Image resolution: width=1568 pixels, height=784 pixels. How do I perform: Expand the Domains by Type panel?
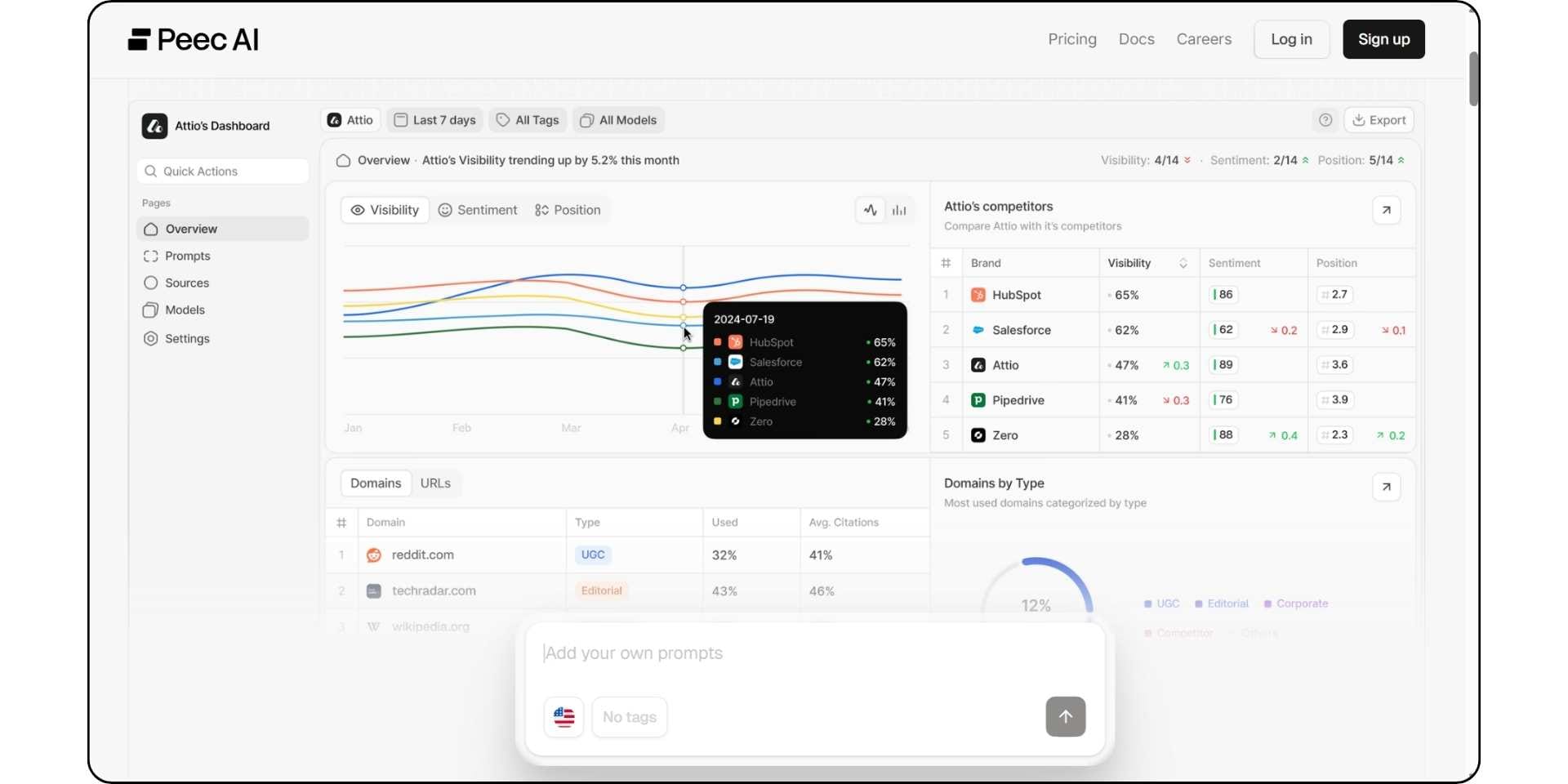1386,487
